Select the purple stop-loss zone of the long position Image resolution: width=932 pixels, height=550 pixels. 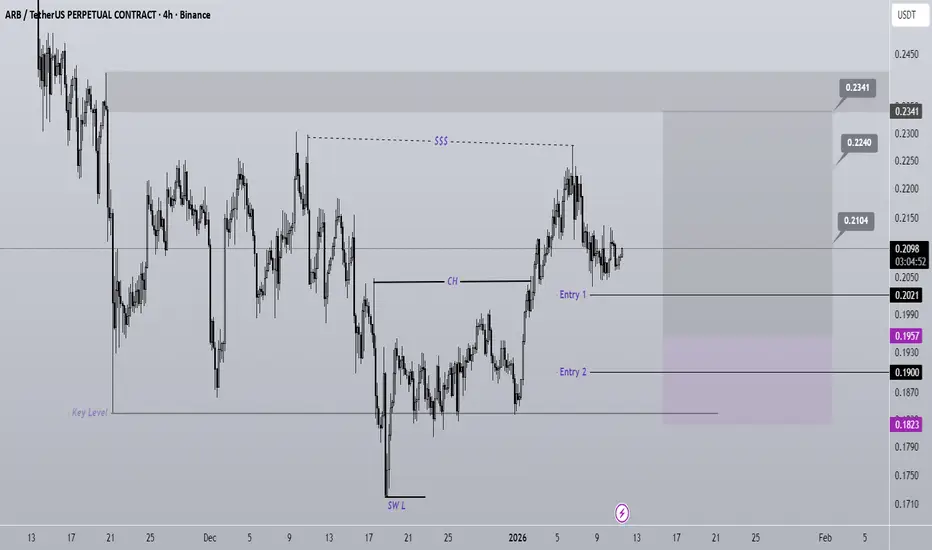(747, 380)
